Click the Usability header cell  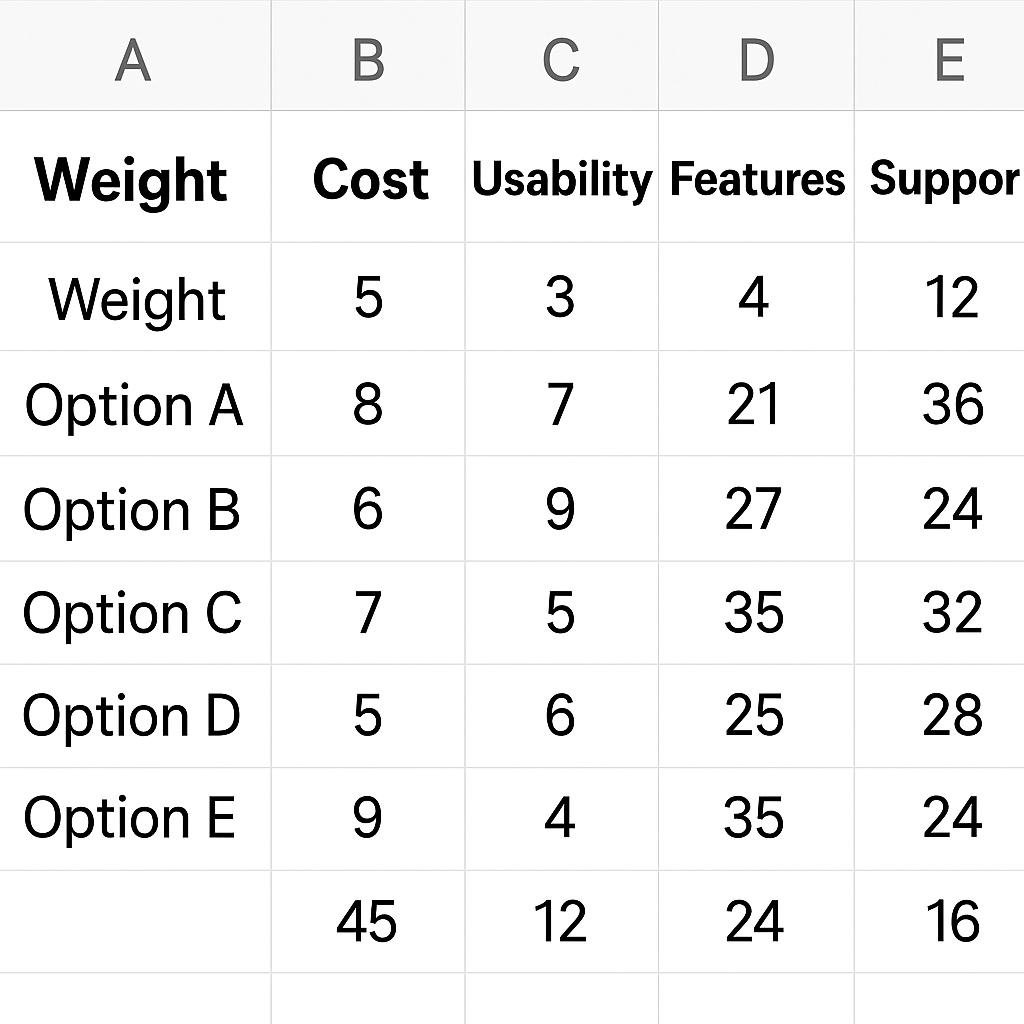(562, 177)
